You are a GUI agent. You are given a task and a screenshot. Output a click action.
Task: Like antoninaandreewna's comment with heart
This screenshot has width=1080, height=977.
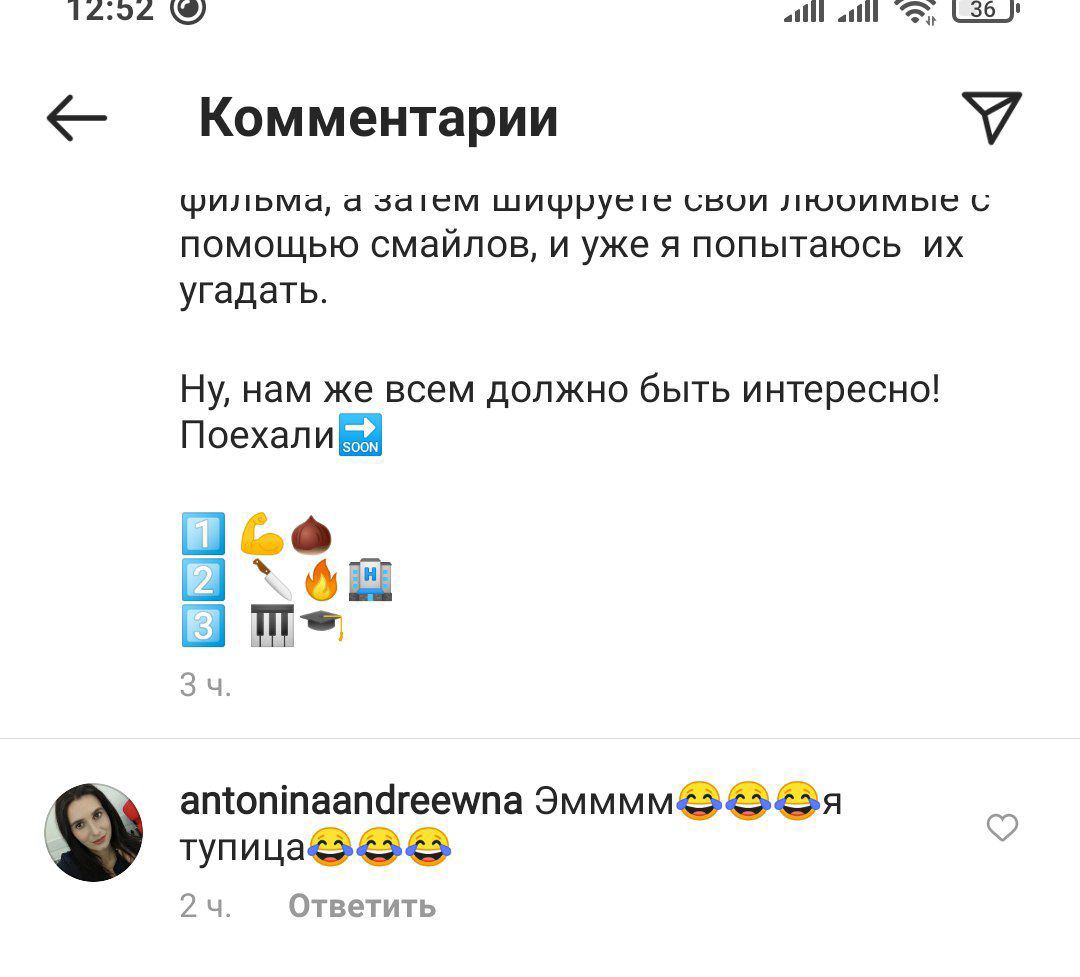[x=1002, y=827]
